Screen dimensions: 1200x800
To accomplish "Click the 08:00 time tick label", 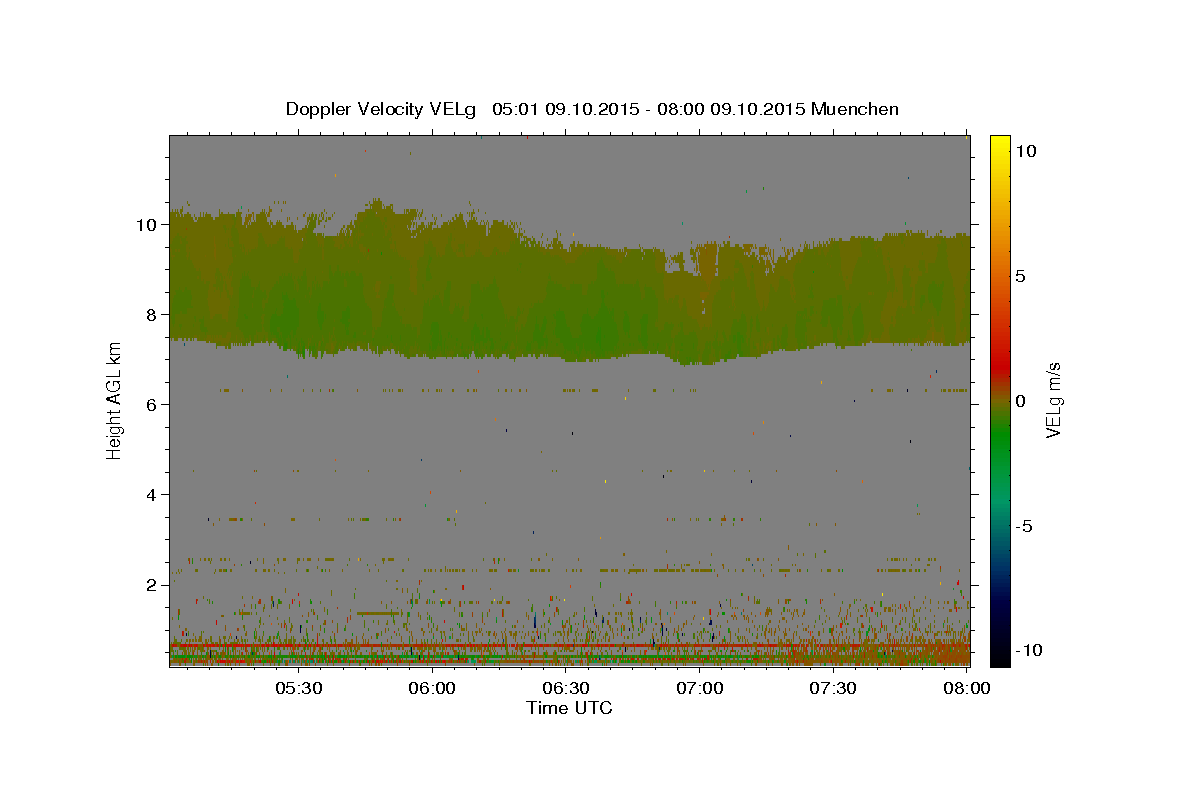I will [967, 688].
